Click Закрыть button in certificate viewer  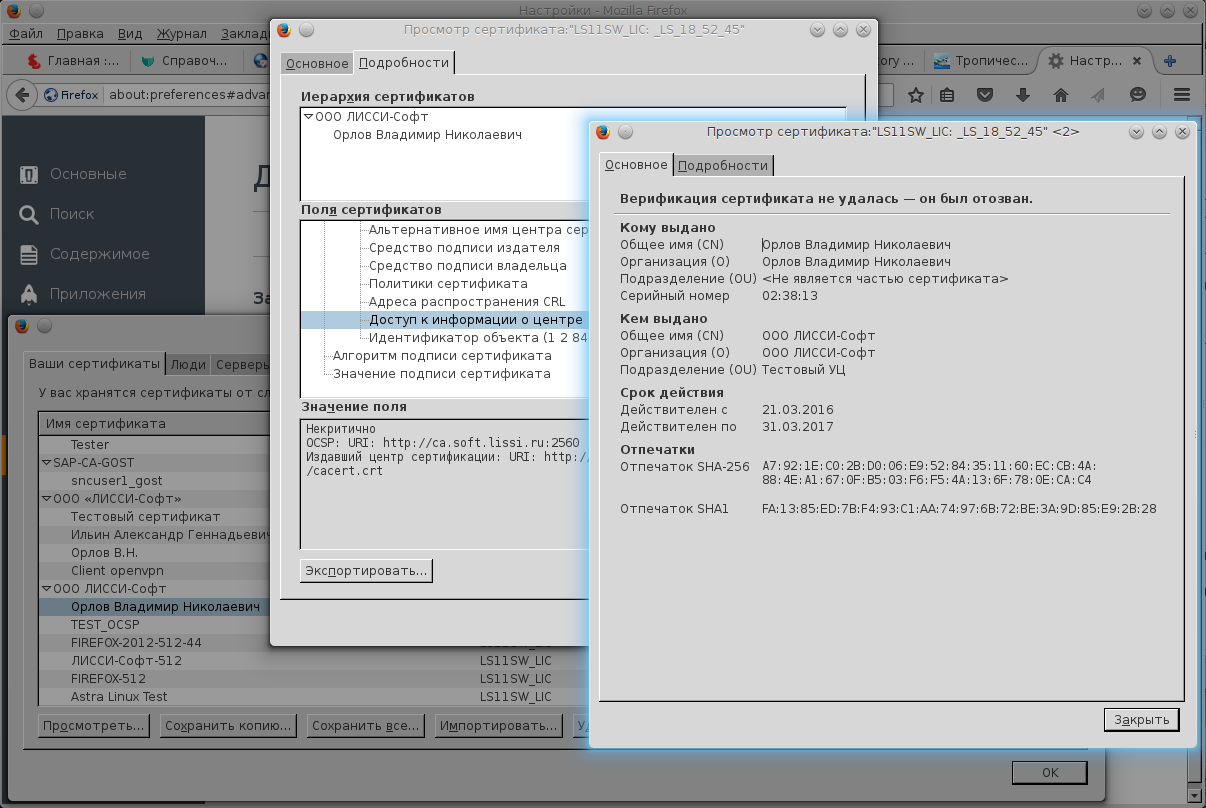tap(1142, 720)
